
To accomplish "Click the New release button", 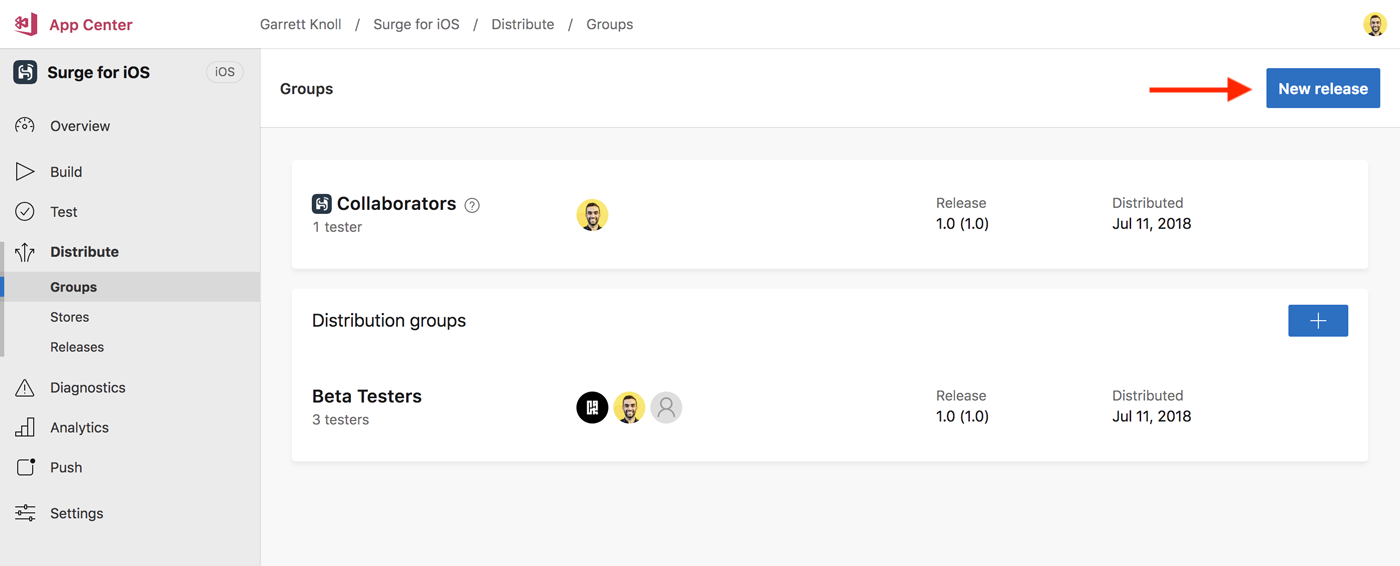I will coord(1322,89).
